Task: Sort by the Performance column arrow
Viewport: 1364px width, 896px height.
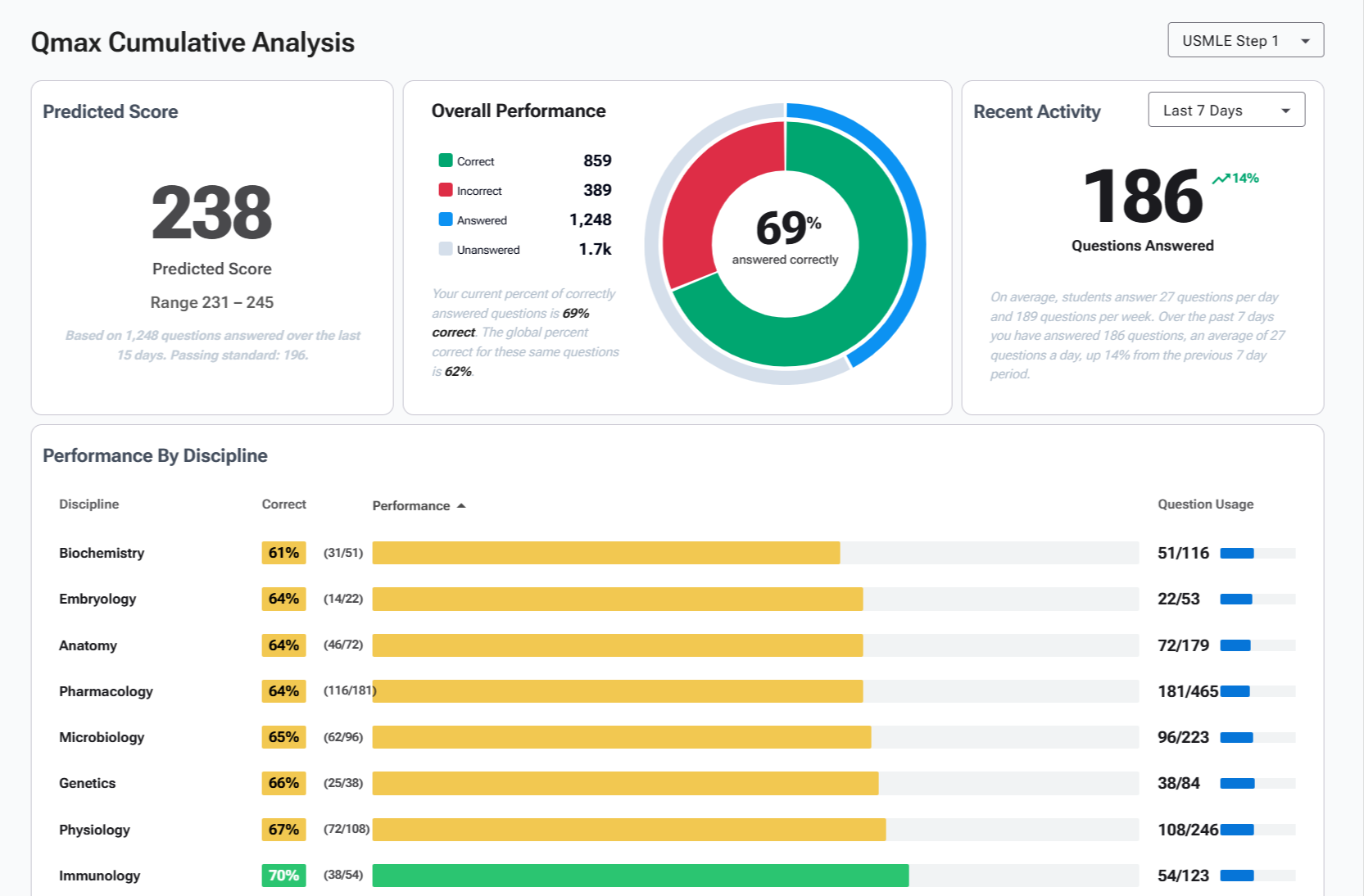Action: (x=461, y=505)
